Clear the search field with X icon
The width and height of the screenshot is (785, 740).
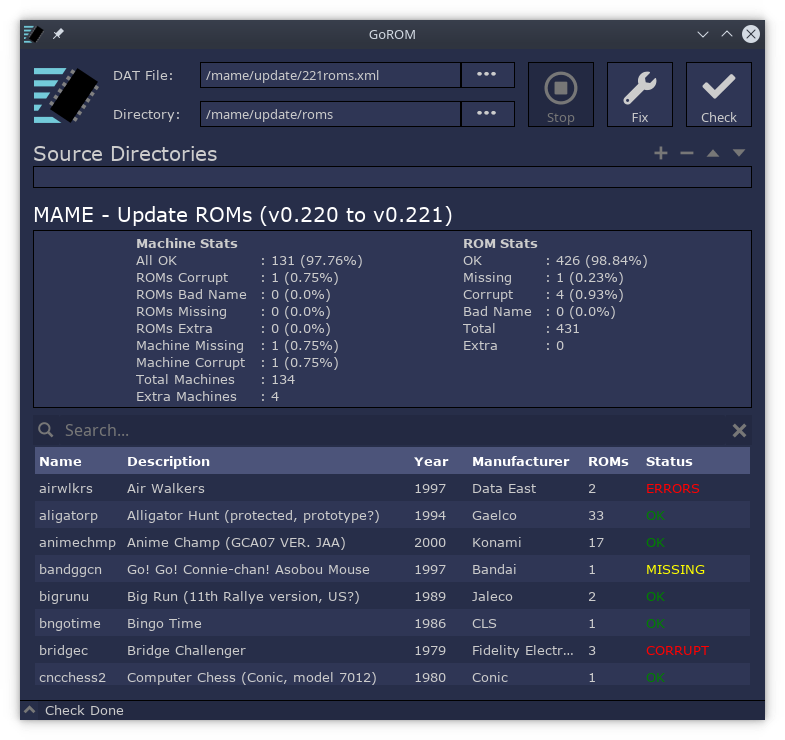pyautogui.click(x=739, y=430)
